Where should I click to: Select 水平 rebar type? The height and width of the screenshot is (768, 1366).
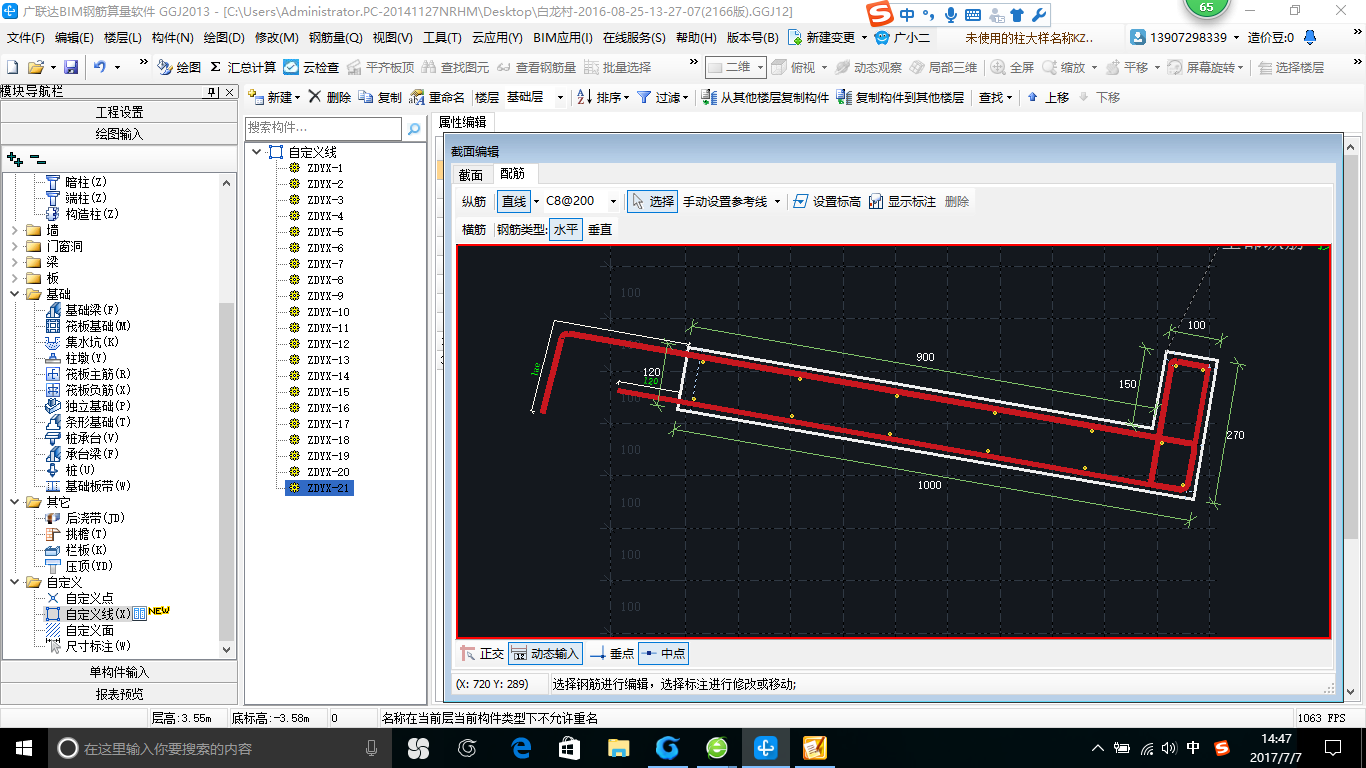(565, 229)
